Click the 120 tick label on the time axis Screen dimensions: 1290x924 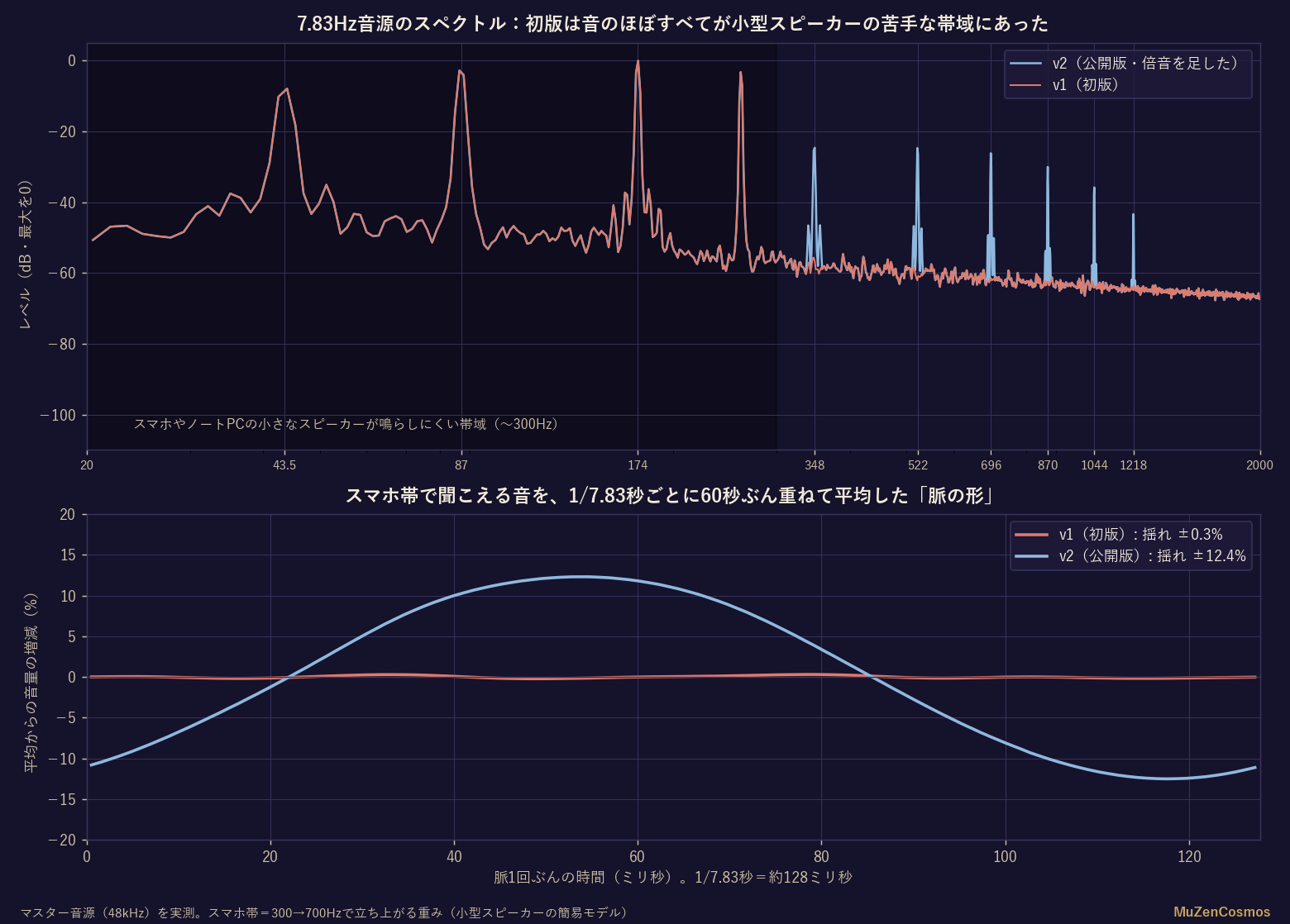(x=1189, y=856)
